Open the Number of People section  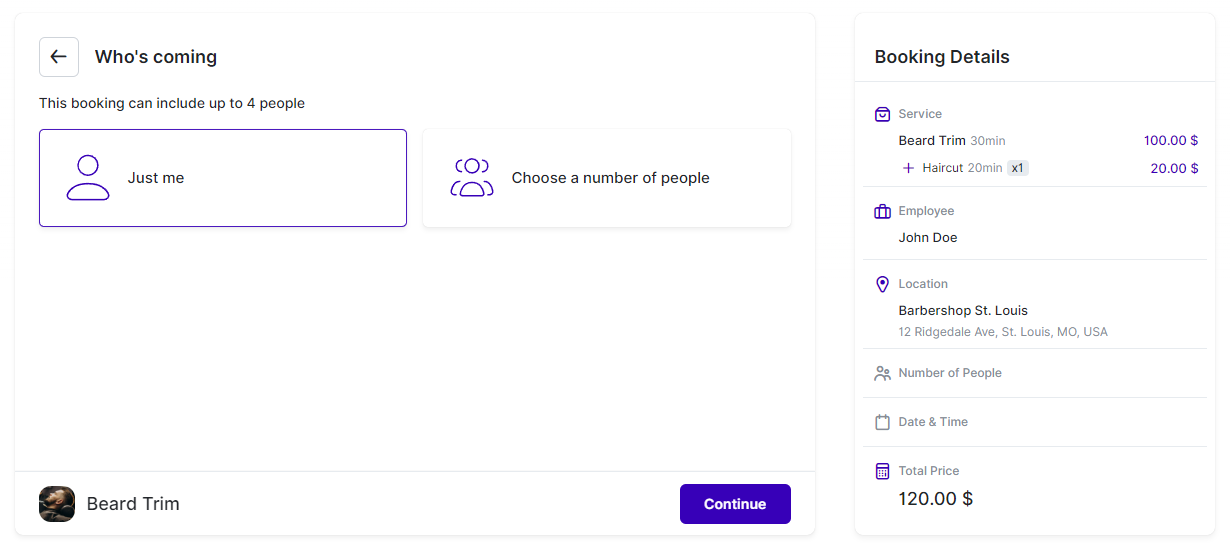[x=950, y=373]
